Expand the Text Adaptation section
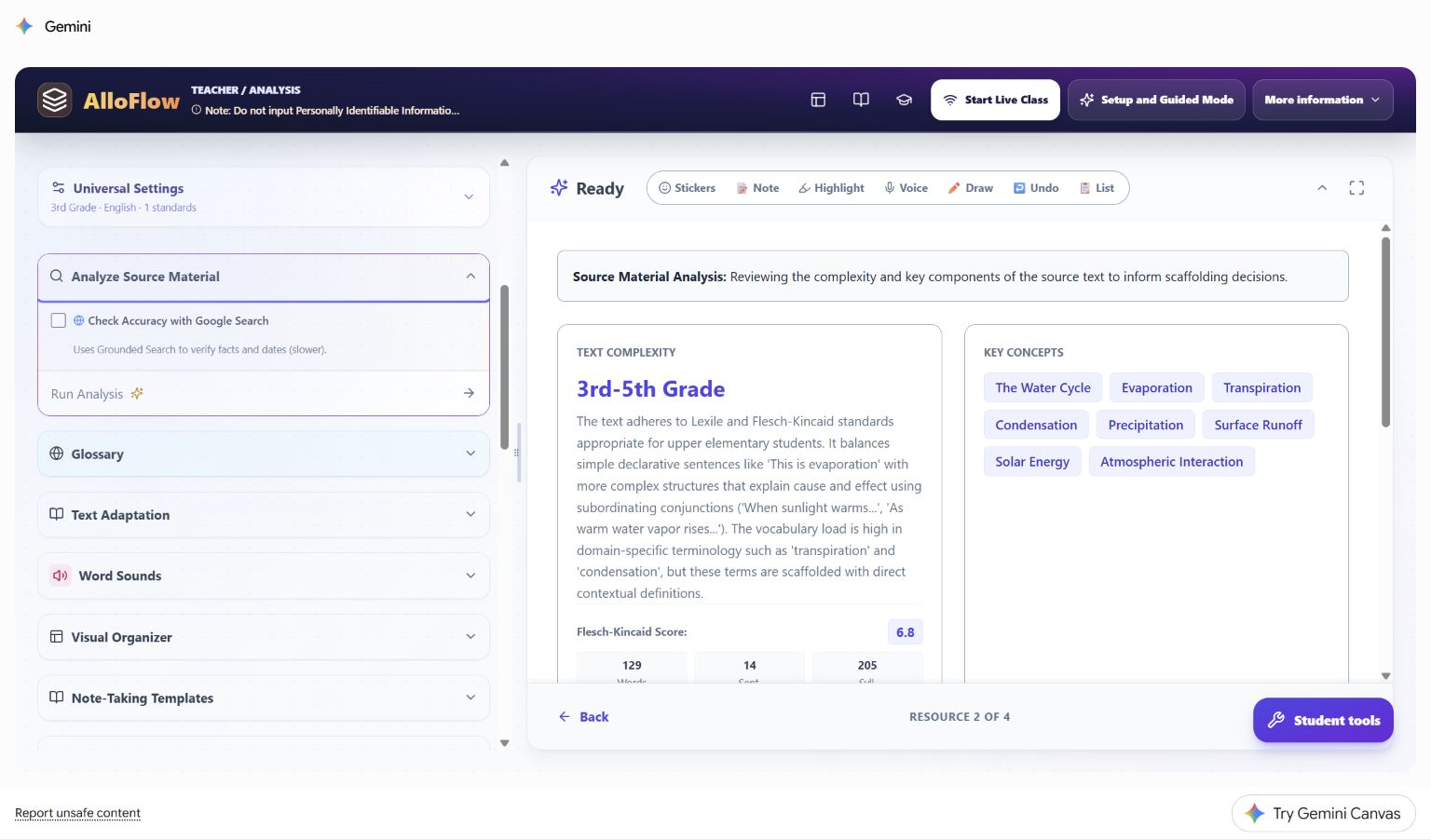 click(264, 515)
